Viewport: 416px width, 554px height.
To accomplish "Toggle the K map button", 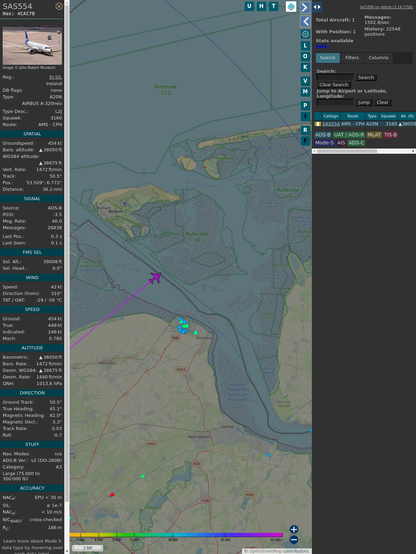I will [x=305, y=67].
